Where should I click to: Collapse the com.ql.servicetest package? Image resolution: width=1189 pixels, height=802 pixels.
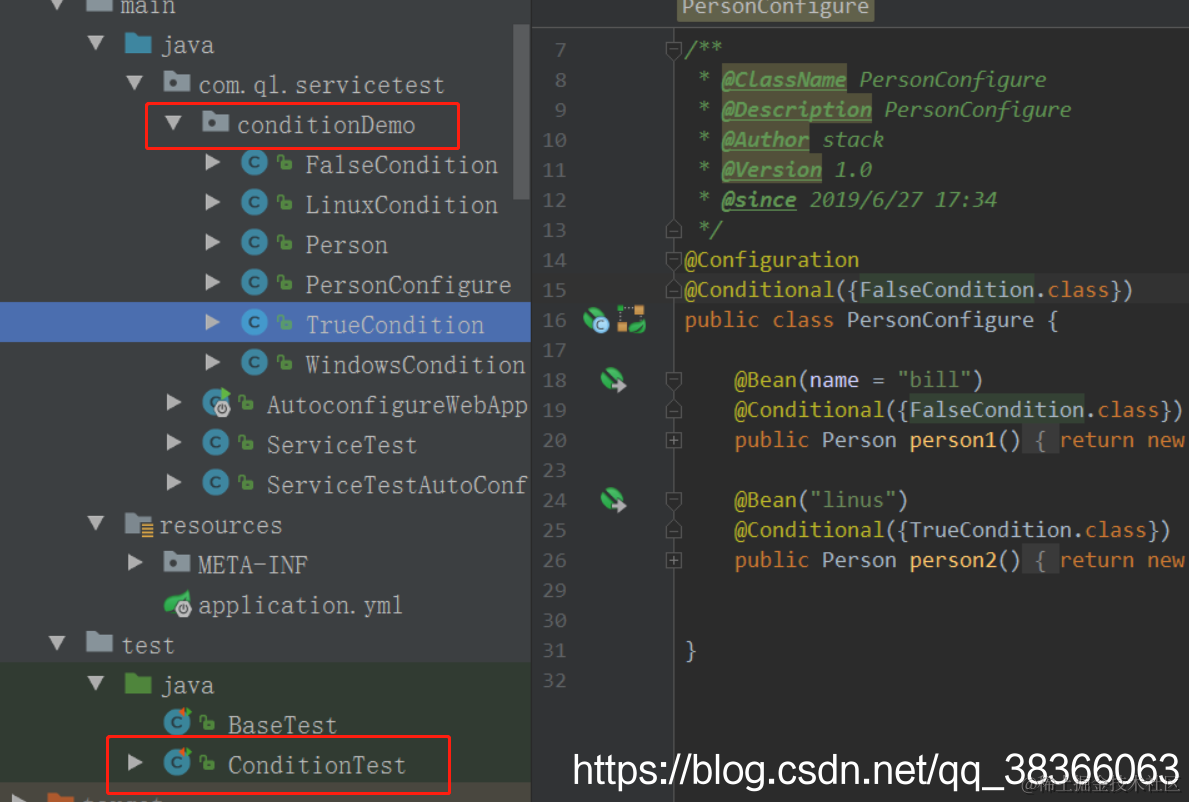click(135, 83)
